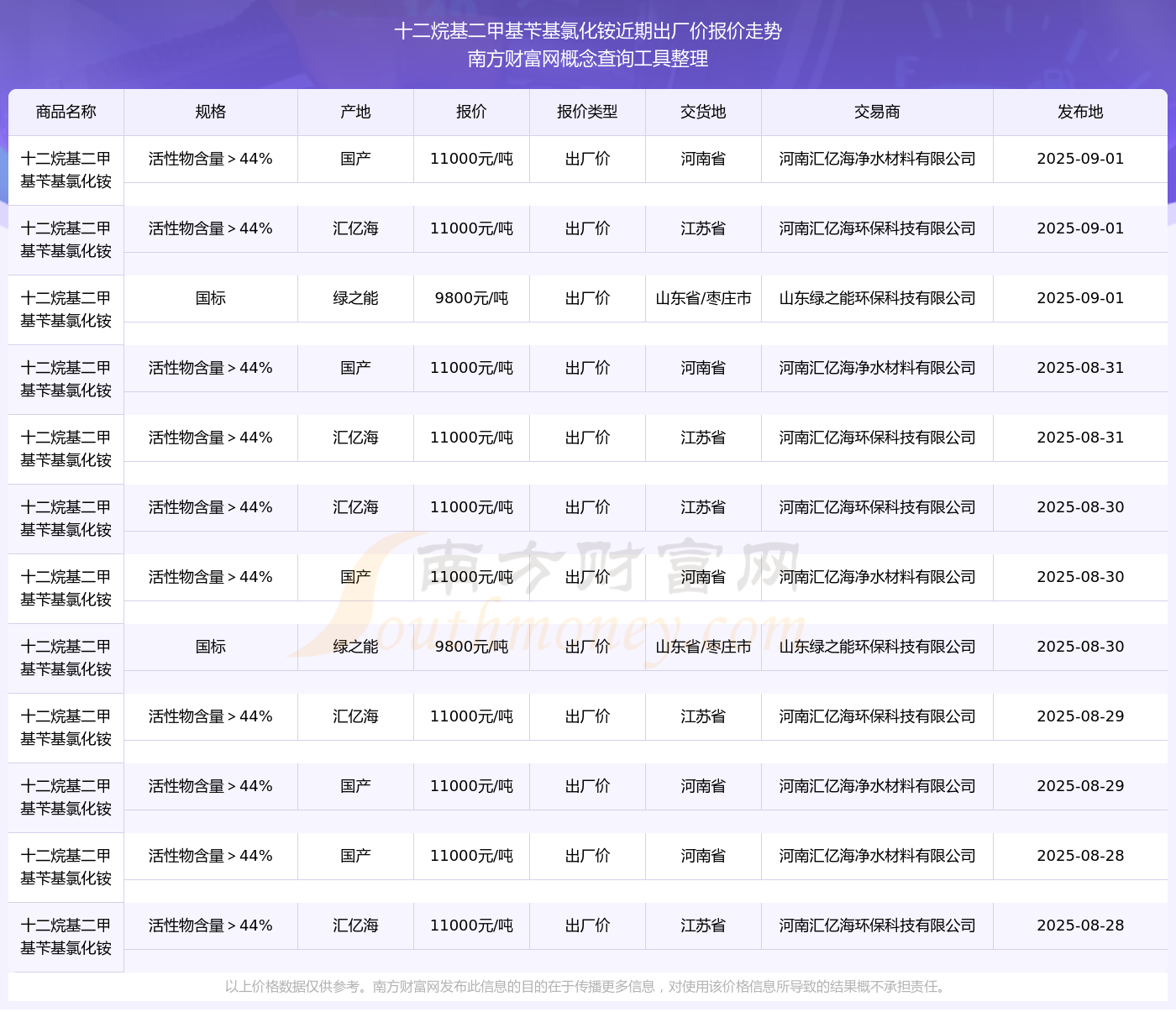Click the disclaimer text at table bottom

click(x=587, y=987)
